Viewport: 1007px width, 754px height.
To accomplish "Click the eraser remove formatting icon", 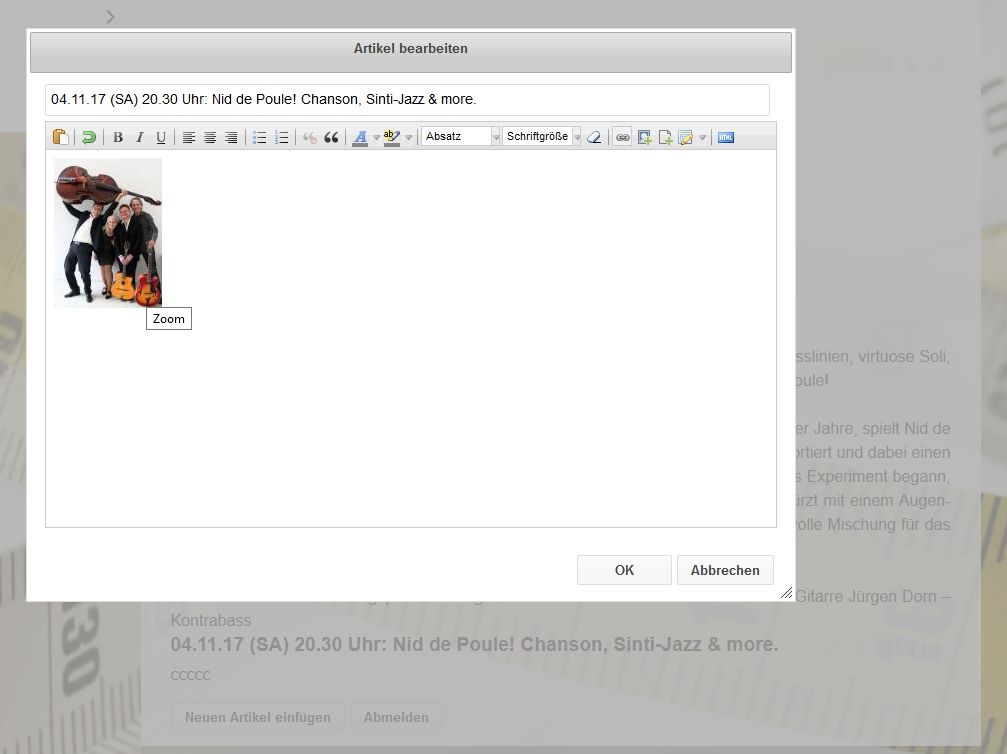I will click(x=594, y=137).
